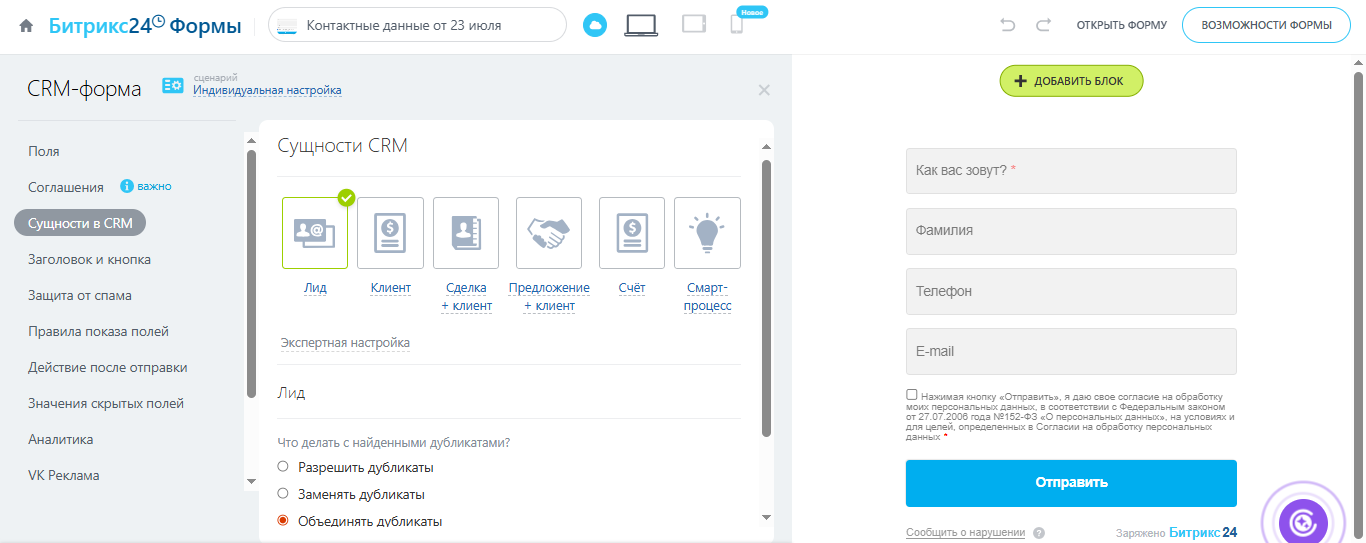Switch to tablet preview
Image resolution: width=1366 pixels, height=543 pixels.
[x=694, y=24]
